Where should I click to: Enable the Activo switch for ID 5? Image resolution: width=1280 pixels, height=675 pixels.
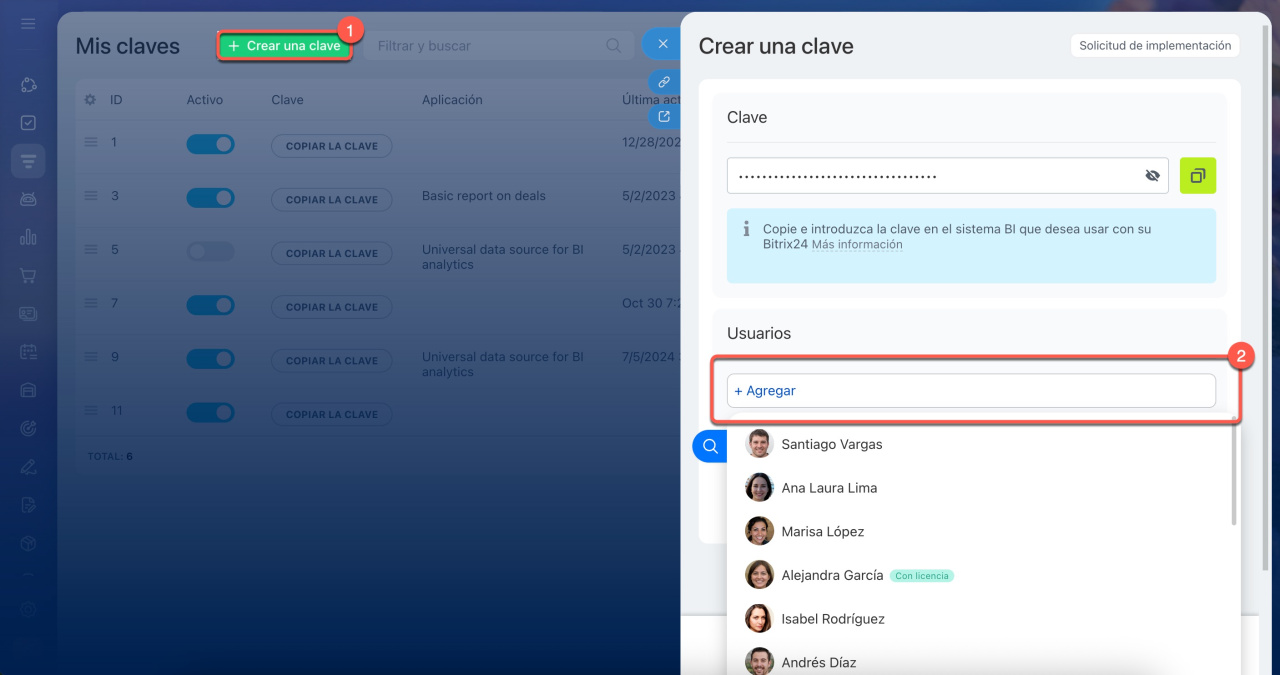(210, 252)
